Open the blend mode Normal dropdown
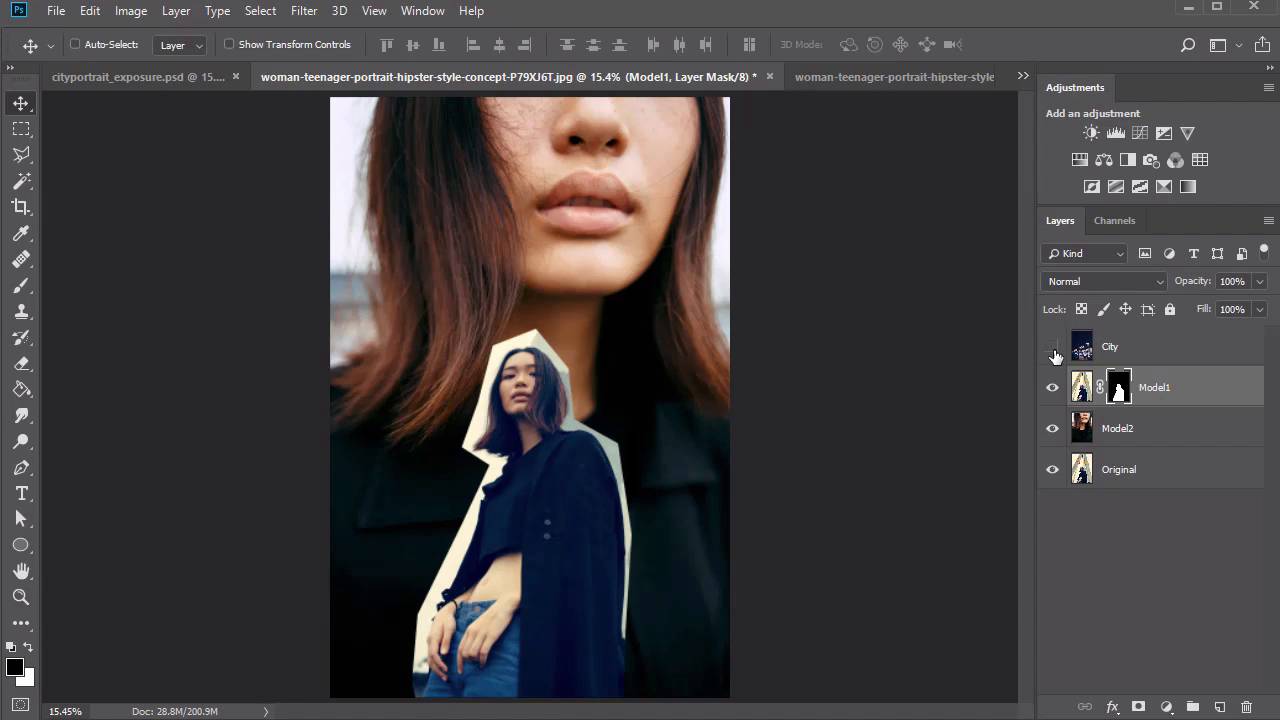 tap(1105, 282)
